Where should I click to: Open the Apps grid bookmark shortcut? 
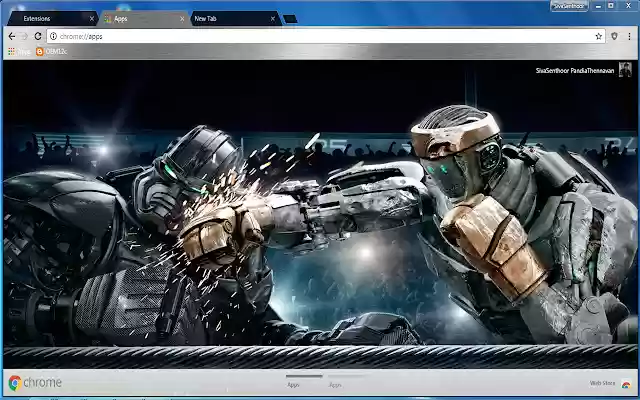19,51
